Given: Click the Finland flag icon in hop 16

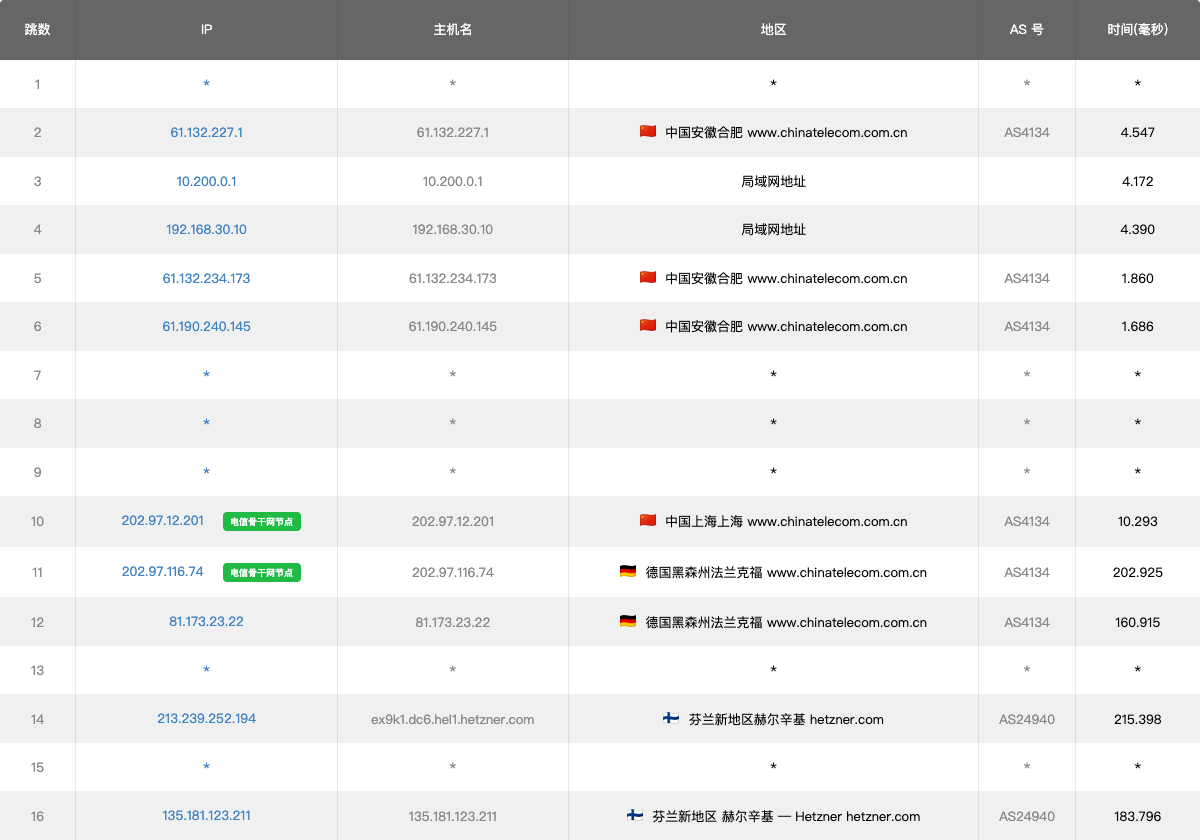Looking at the screenshot, I should pyautogui.click(x=635, y=816).
